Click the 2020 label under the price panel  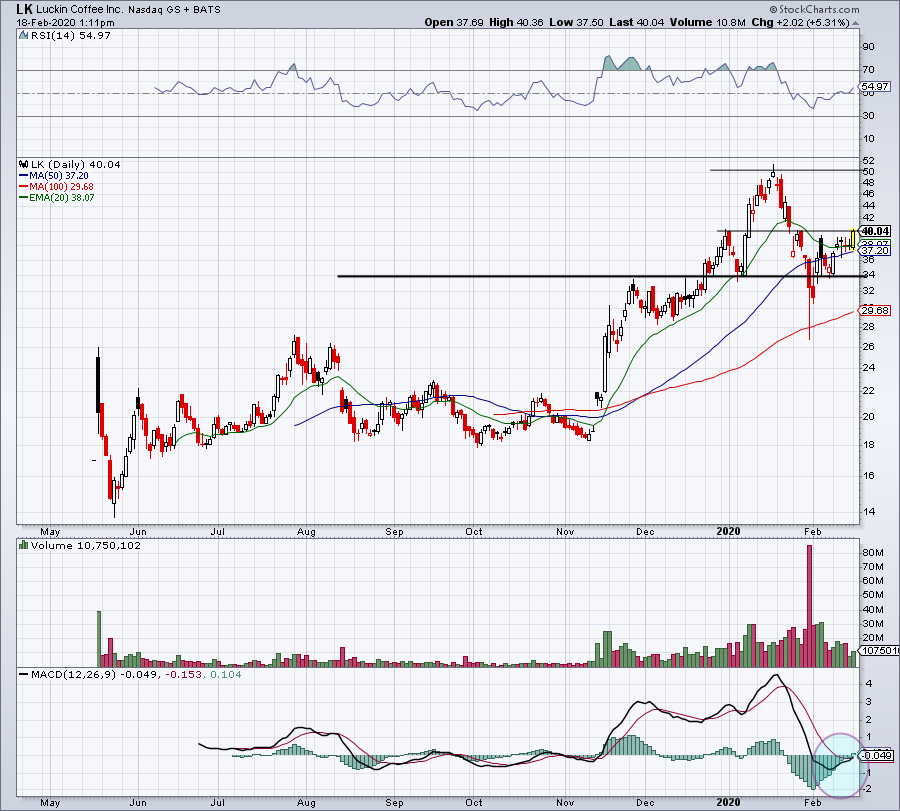(x=728, y=531)
